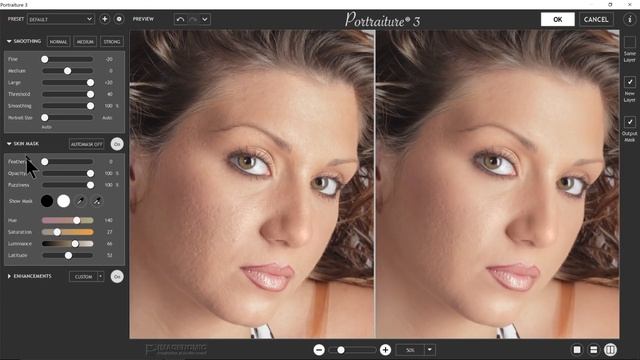Open preset manager gear icon

pos(119,19)
